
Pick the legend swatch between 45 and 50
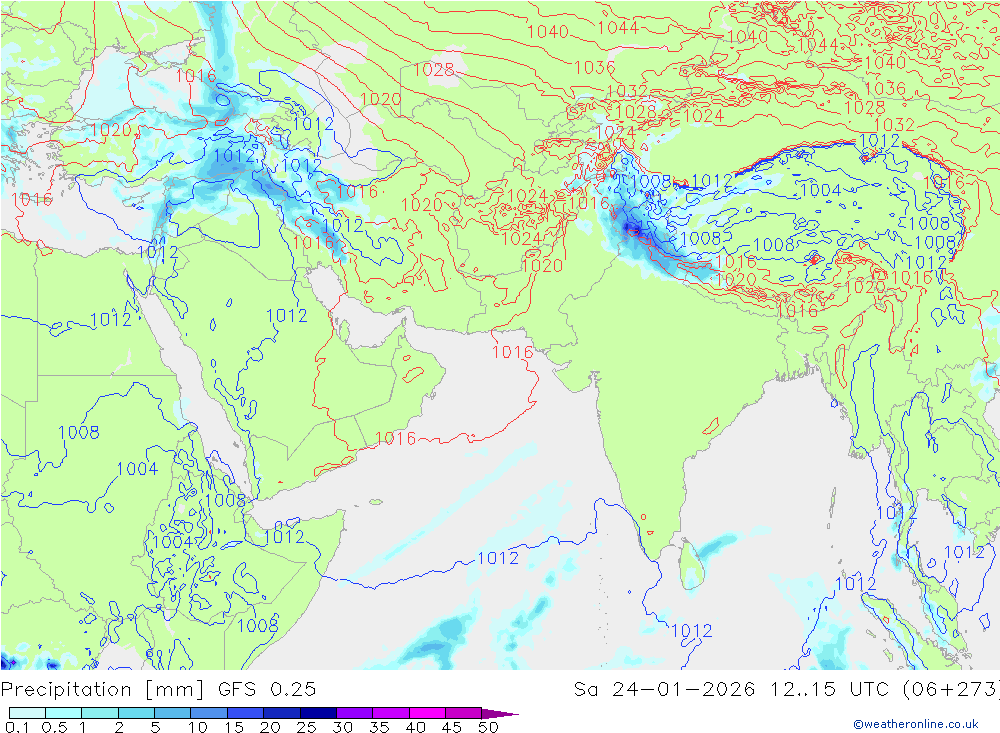[463, 713]
